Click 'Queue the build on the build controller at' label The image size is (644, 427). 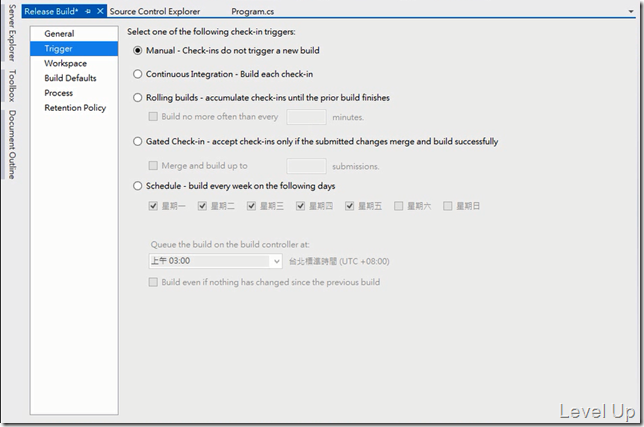pos(230,245)
